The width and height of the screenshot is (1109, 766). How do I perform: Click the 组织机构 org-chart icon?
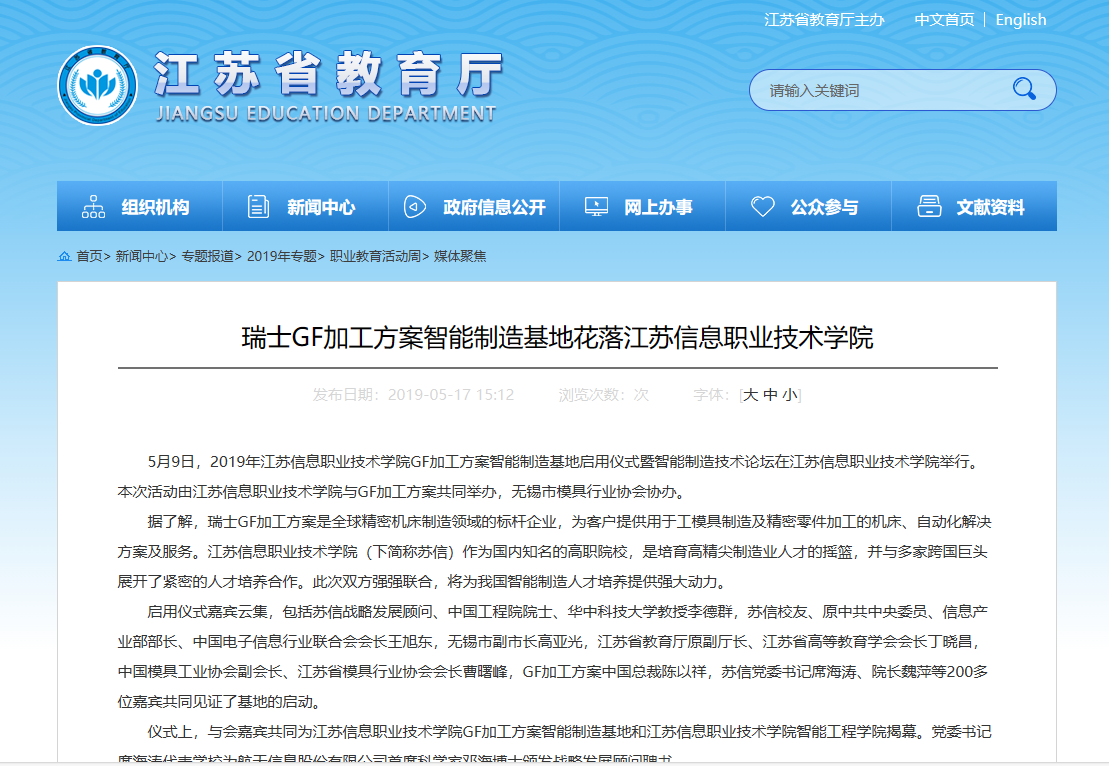click(x=93, y=207)
